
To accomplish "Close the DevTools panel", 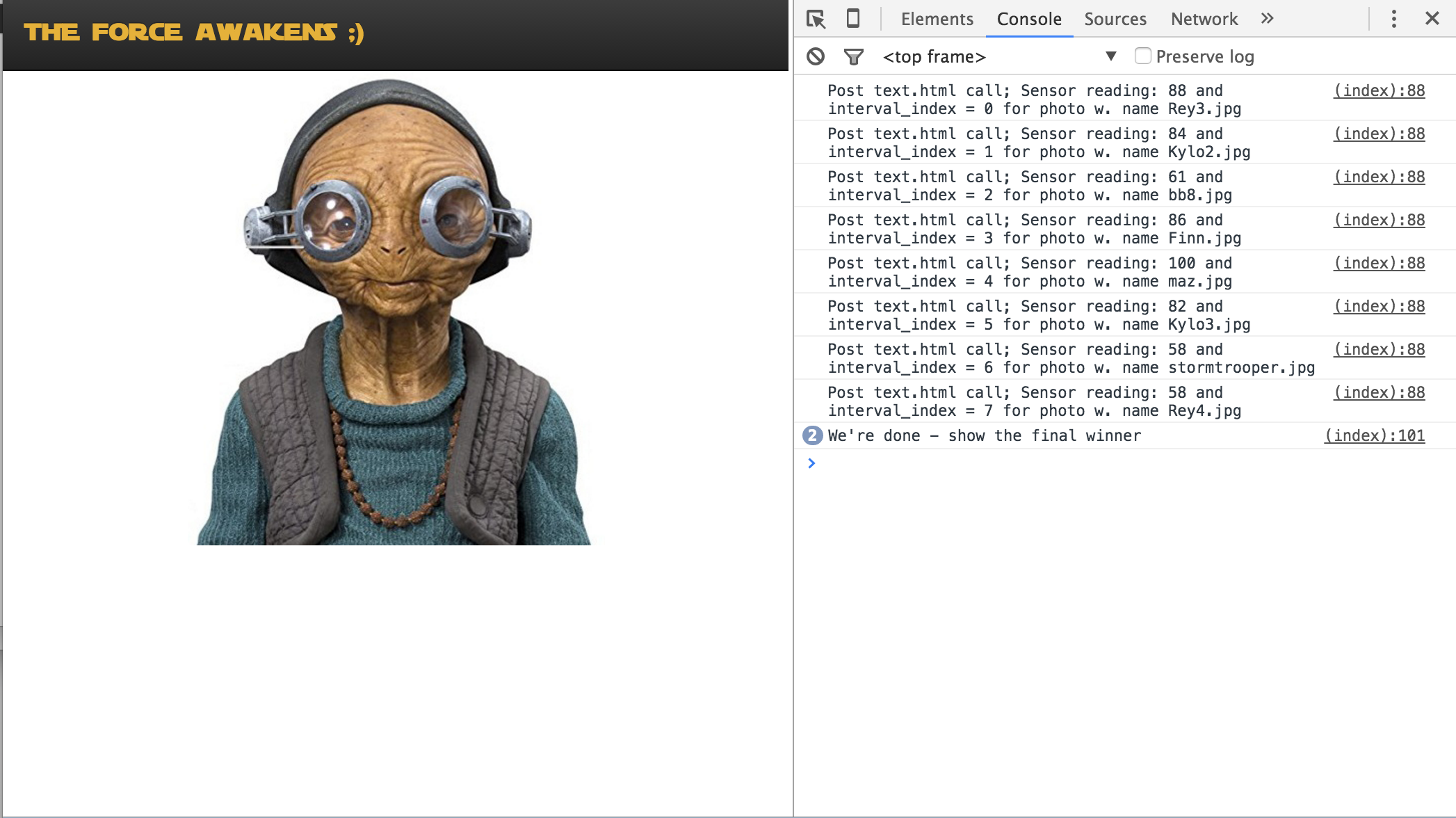I will pyautogui.click(x=1432, y=19).
